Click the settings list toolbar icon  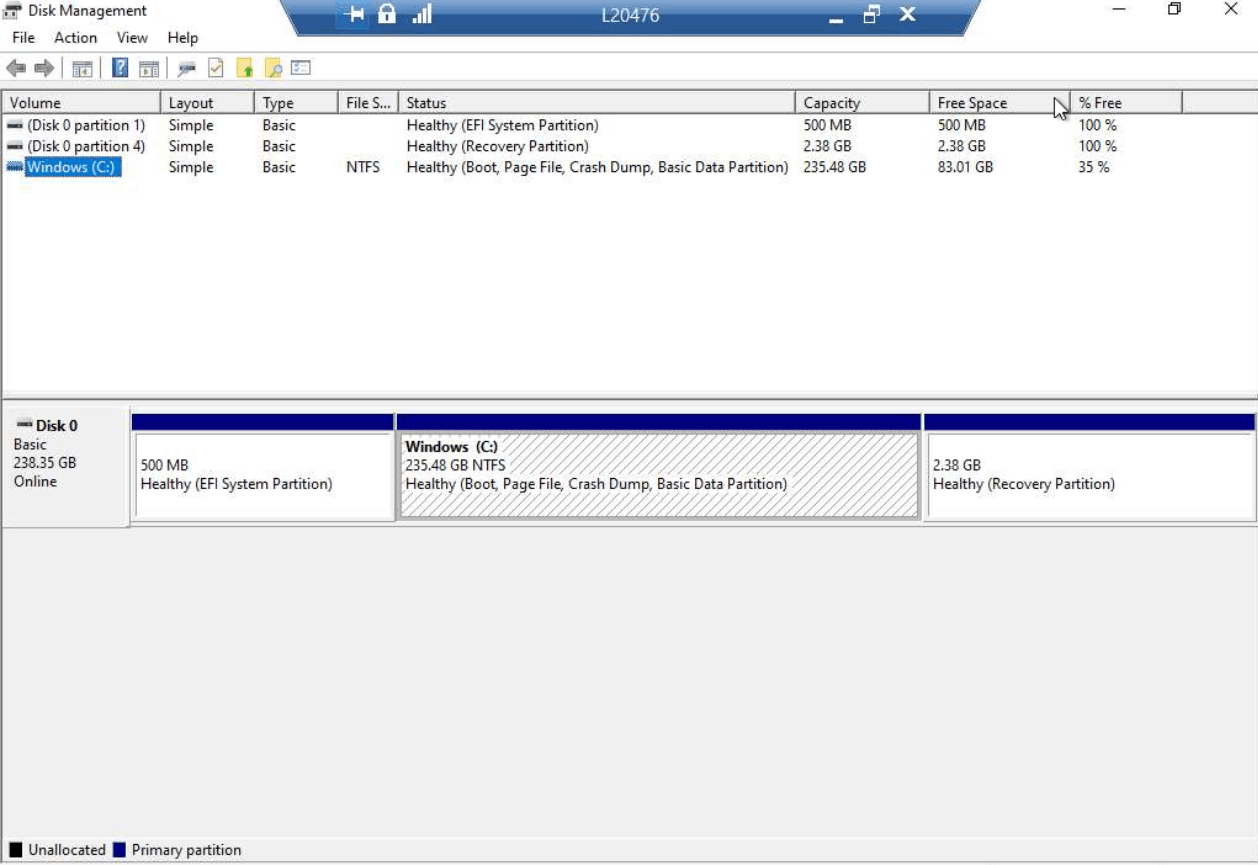click(301, 68)
